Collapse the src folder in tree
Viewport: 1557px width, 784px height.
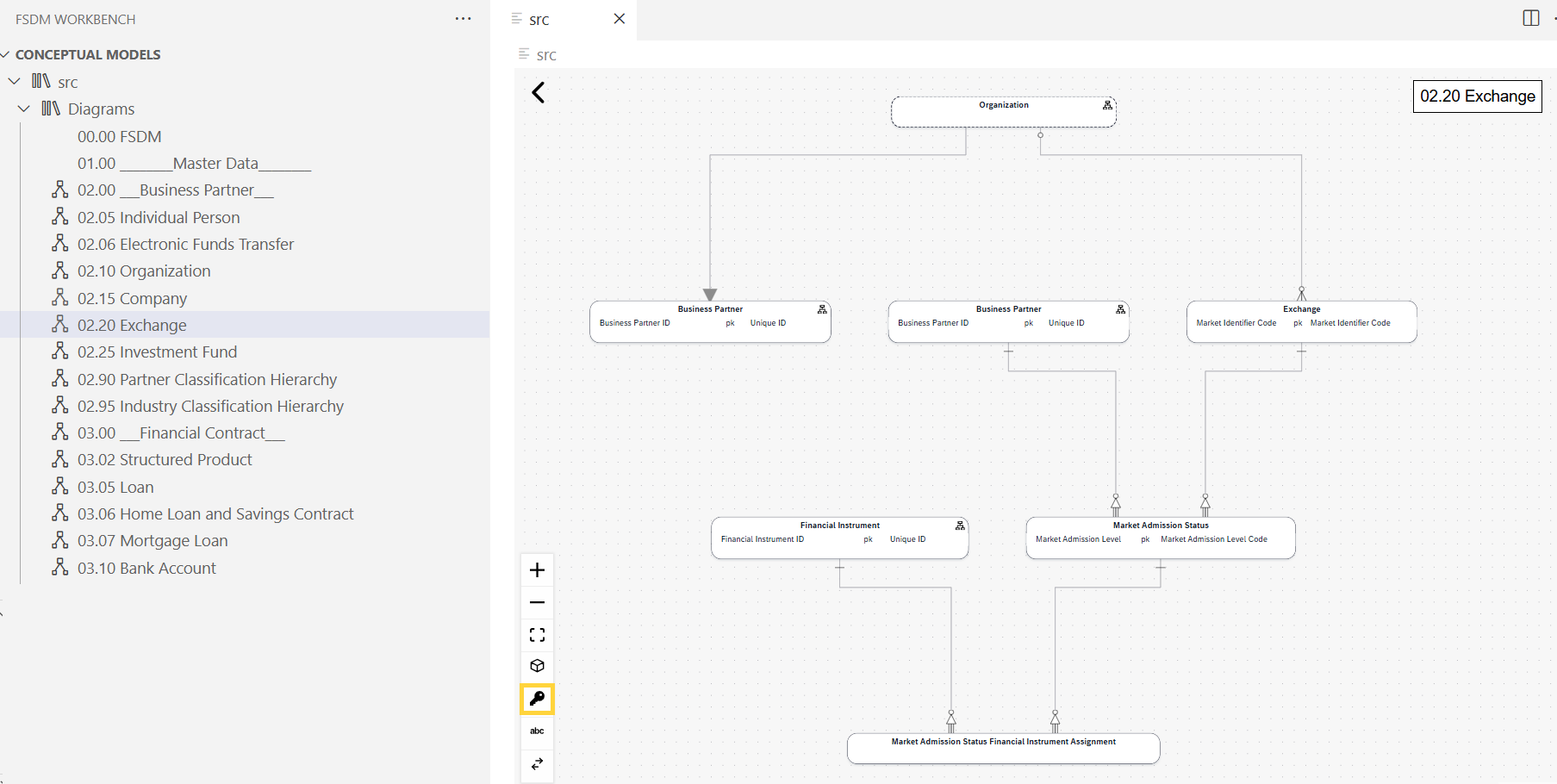pos(15,82)
